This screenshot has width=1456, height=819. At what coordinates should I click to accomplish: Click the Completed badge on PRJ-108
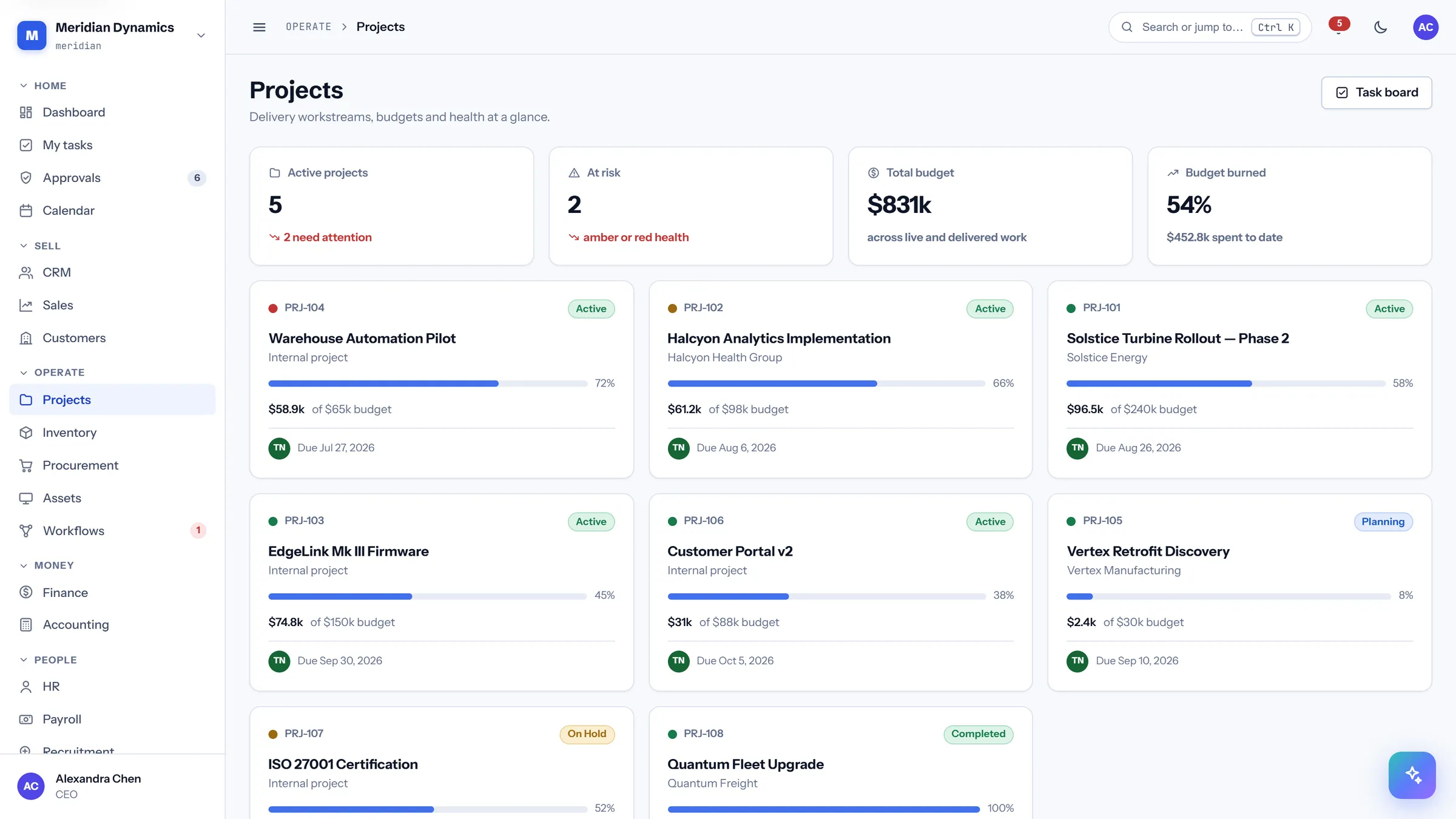(978, 734)
